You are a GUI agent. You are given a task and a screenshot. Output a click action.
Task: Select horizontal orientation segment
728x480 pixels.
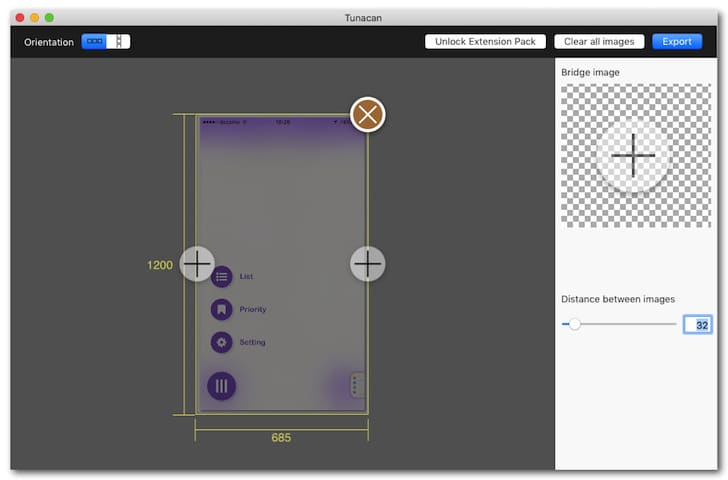94,42
